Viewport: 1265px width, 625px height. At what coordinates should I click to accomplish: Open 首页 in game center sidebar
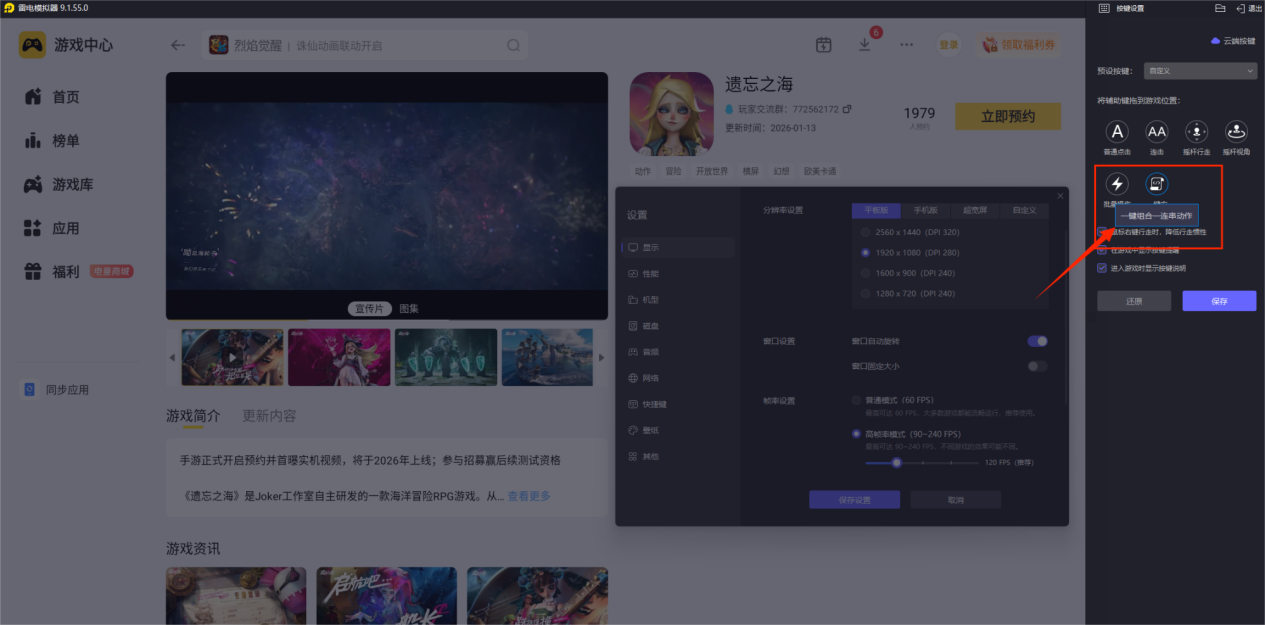pos(52,97)
